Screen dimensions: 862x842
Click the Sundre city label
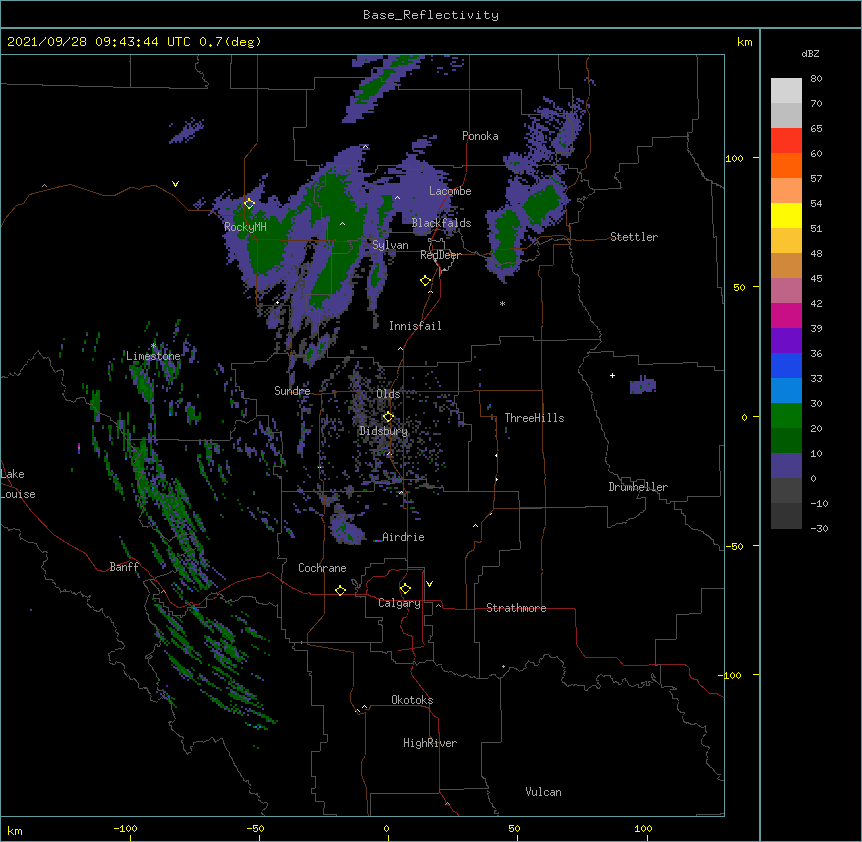click(292, 391)
